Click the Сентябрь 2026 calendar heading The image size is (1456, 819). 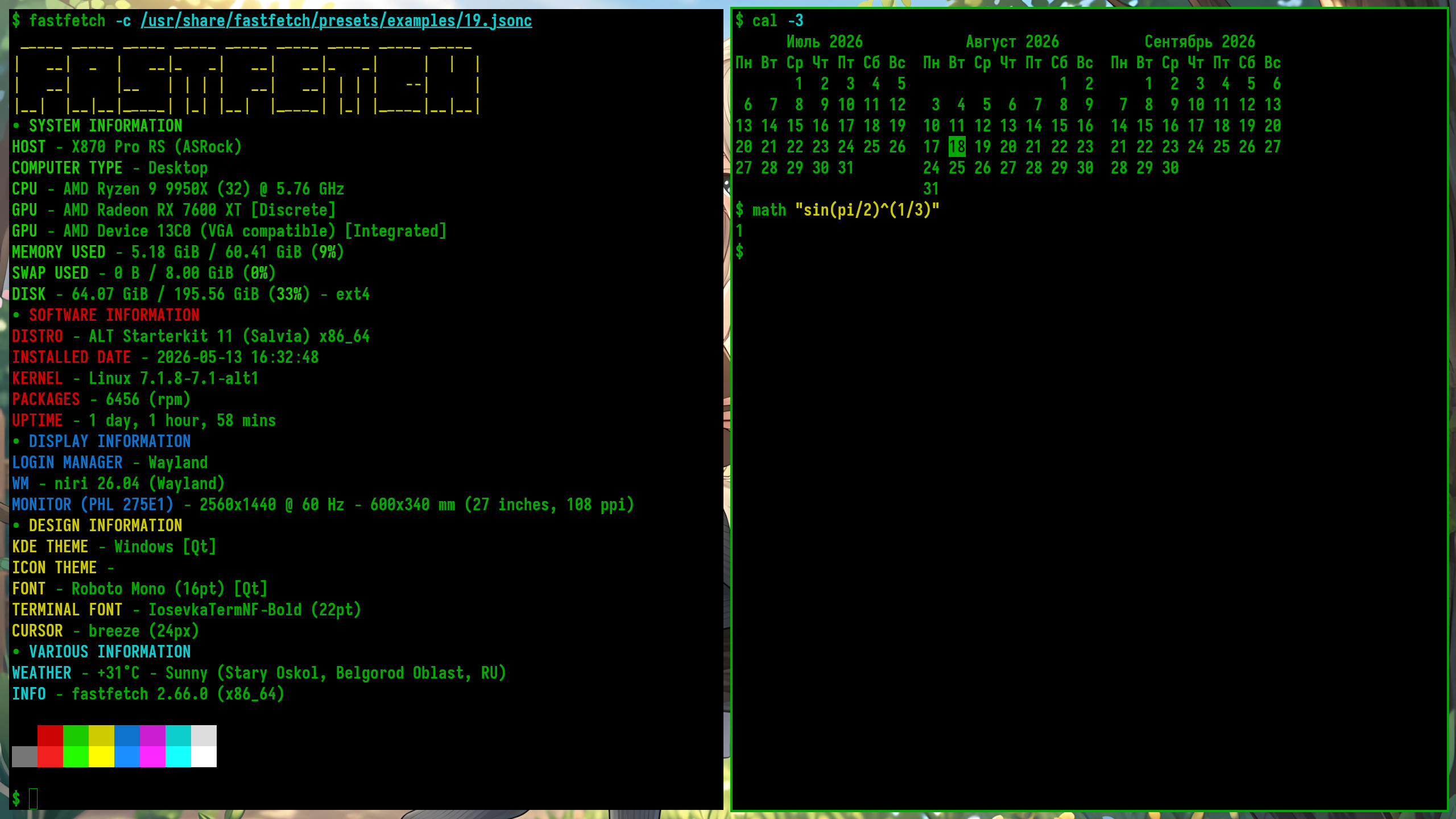[1199, 42]
